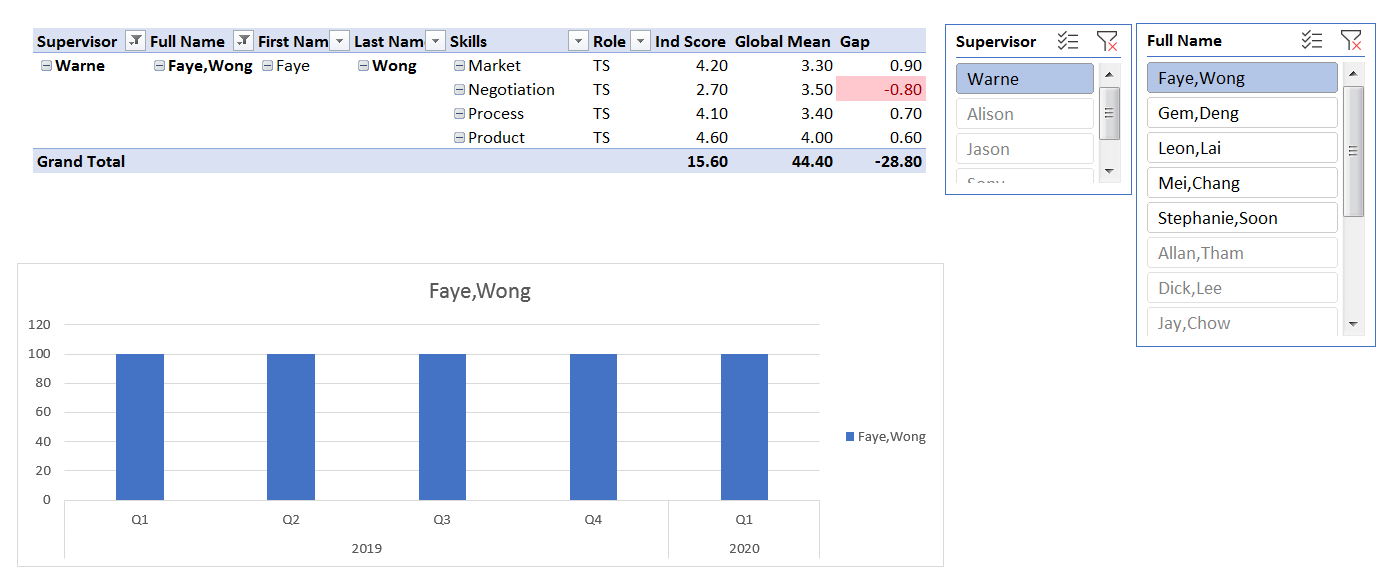Select Gem,Deng in the Full Name slicer
Screen dimensions: 1383x574
pos(1243,113)
